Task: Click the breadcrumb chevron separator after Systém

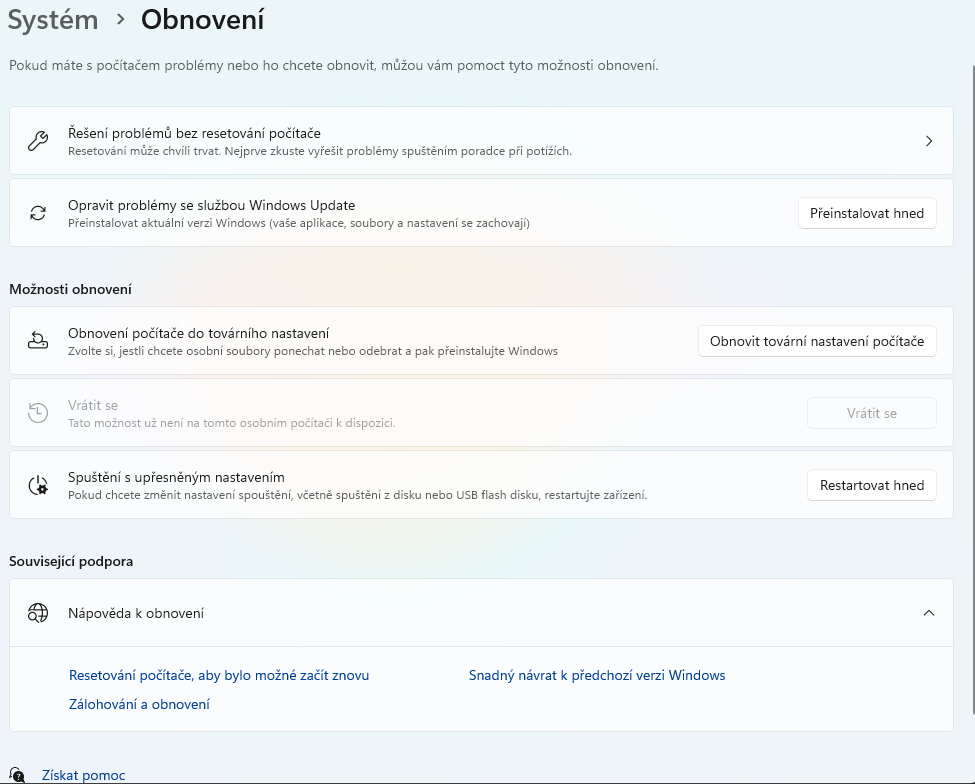Action: coord(121,20)
